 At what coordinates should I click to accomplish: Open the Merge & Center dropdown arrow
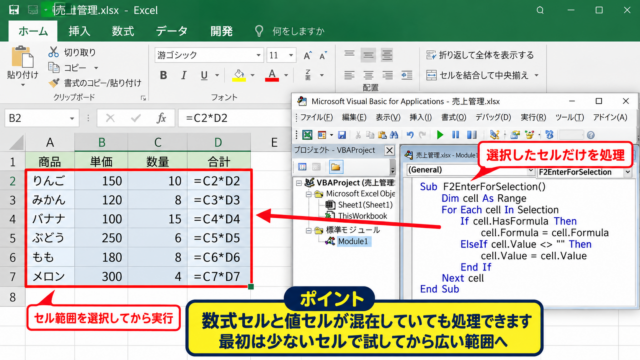point(536,75)
